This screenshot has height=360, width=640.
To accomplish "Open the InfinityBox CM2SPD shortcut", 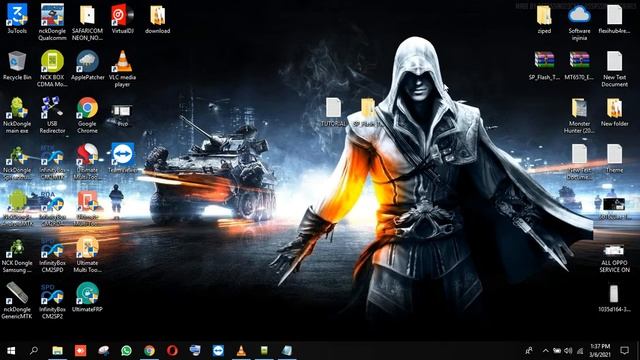I will click(52, 254).
